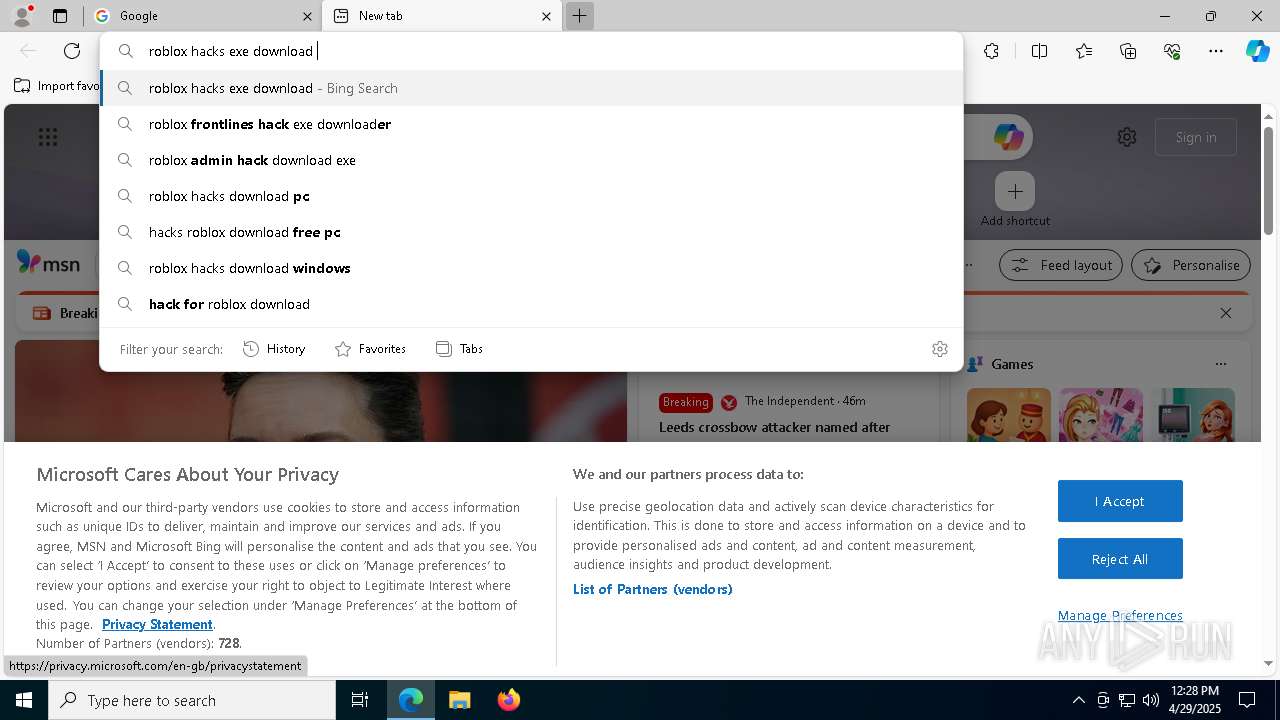Select 'roblox hacks download pc' suggestion
1280x720 pixels.
point(531,196)
